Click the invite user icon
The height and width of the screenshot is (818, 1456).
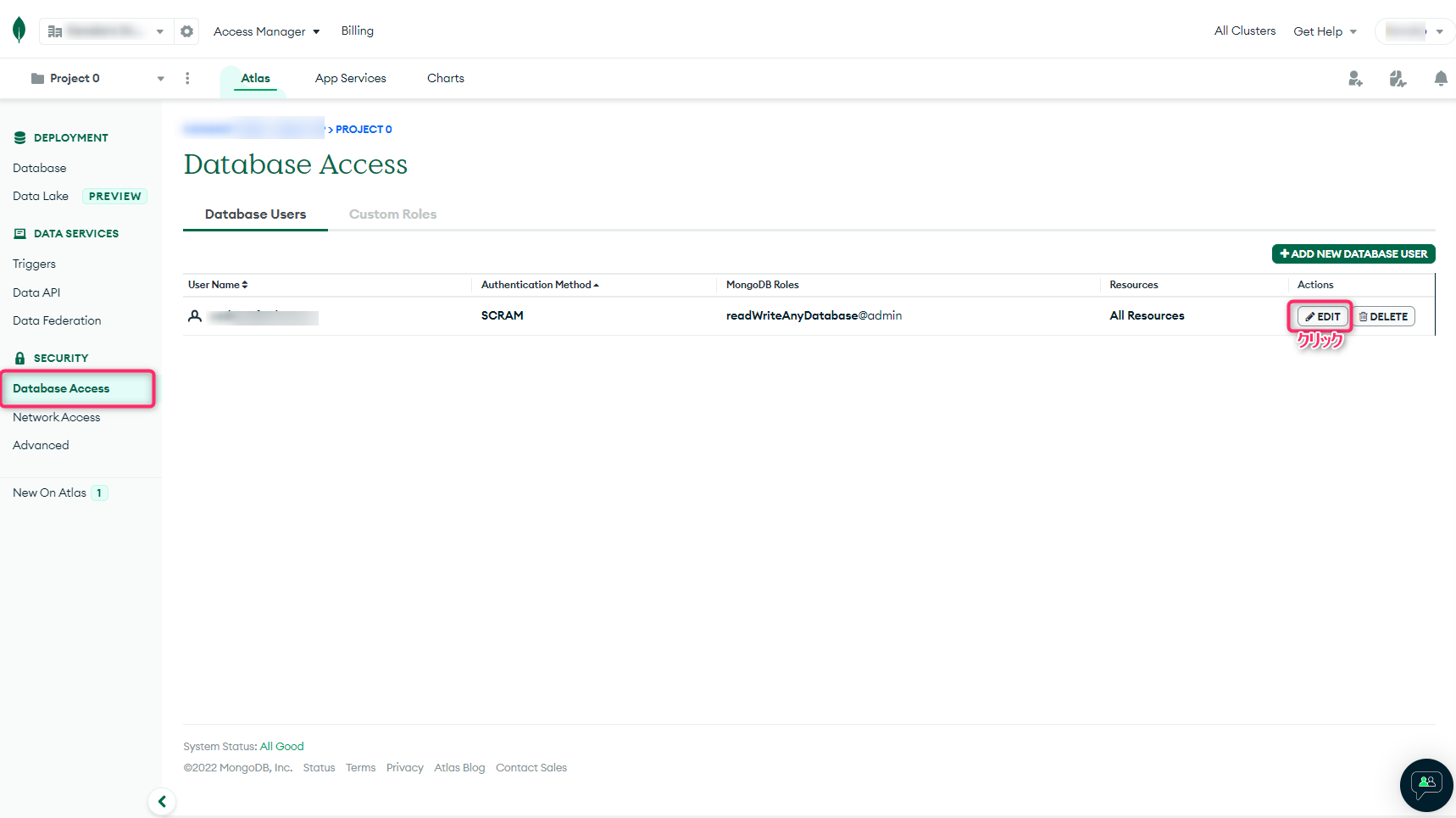[1355, 78]
